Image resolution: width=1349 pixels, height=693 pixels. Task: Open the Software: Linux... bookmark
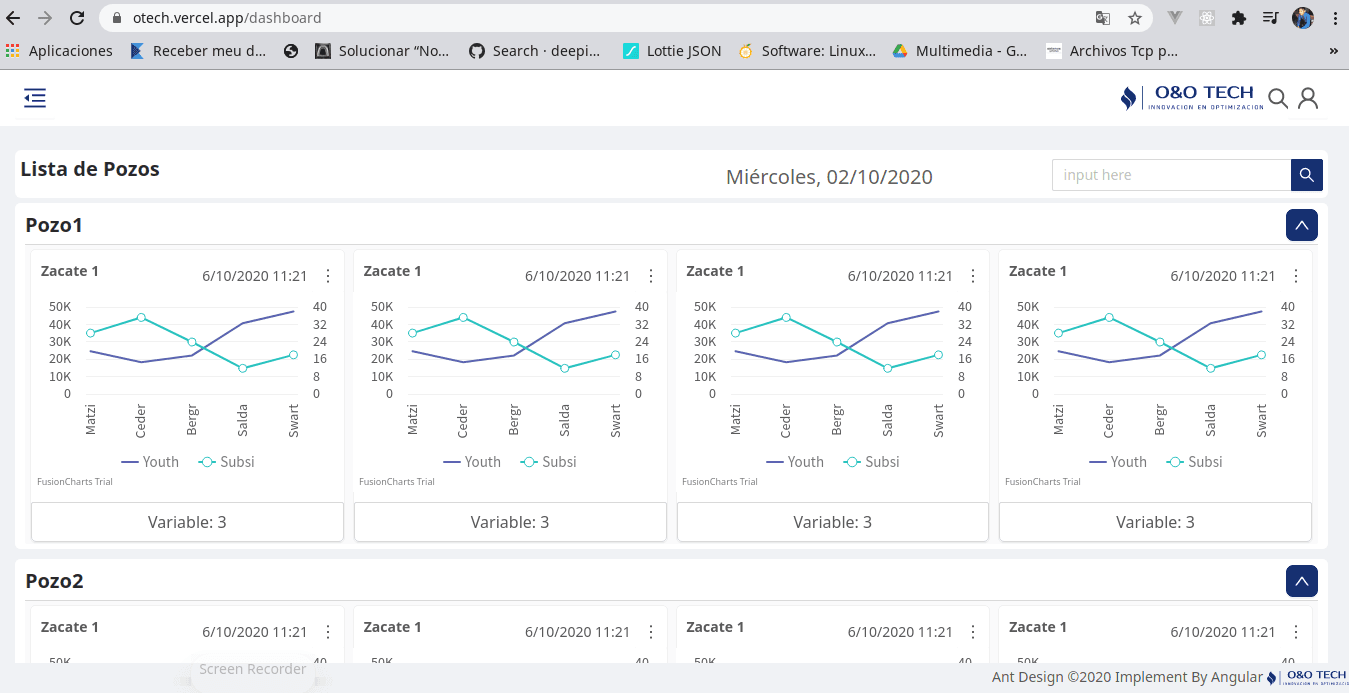click(807, 51)
